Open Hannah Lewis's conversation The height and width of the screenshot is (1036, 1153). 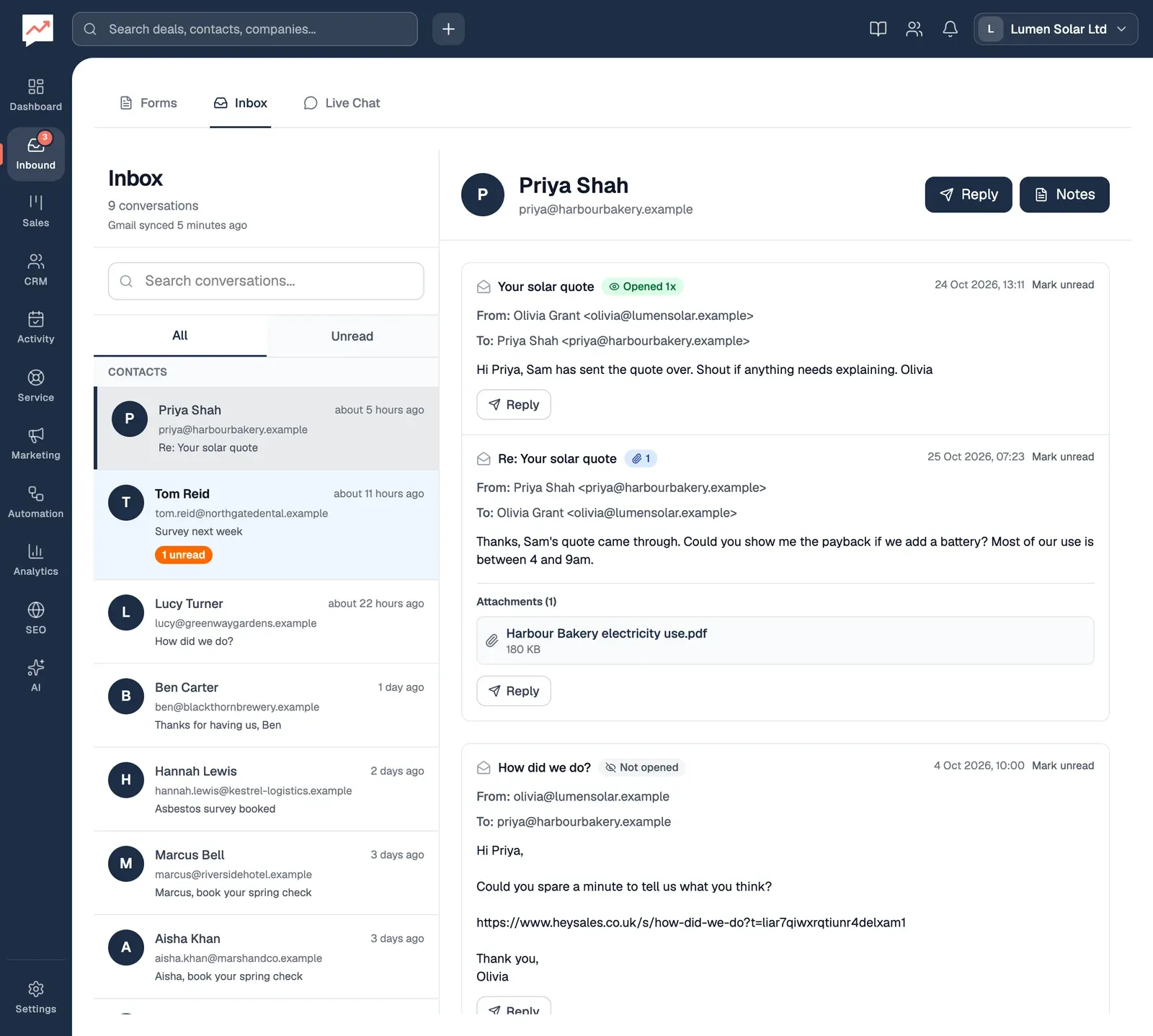point(266,790)
